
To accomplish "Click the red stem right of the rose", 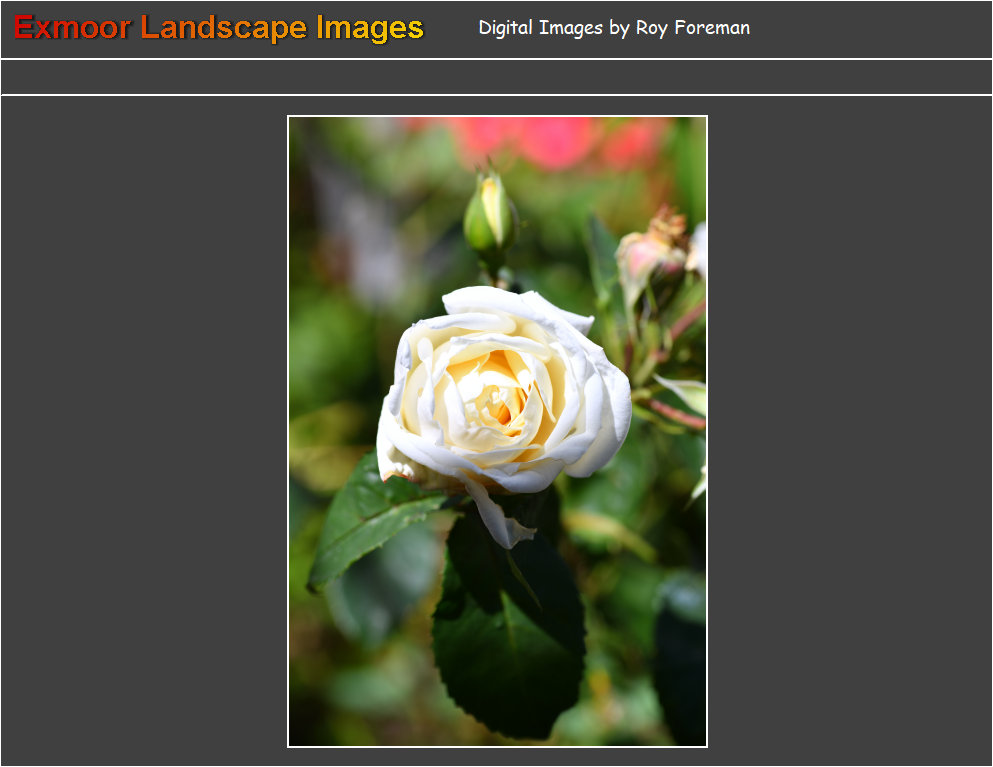I will 680,412.
